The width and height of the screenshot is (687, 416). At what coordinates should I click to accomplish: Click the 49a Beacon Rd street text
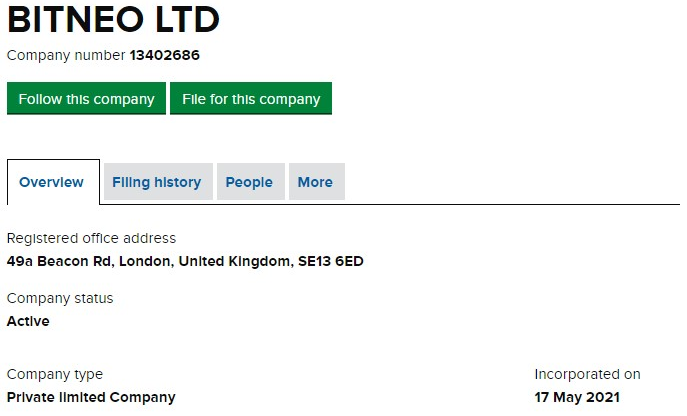click(x=62, y=262)
